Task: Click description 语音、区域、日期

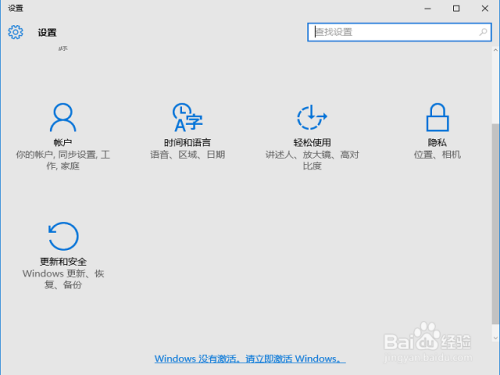Action: (x=187, y=155)
